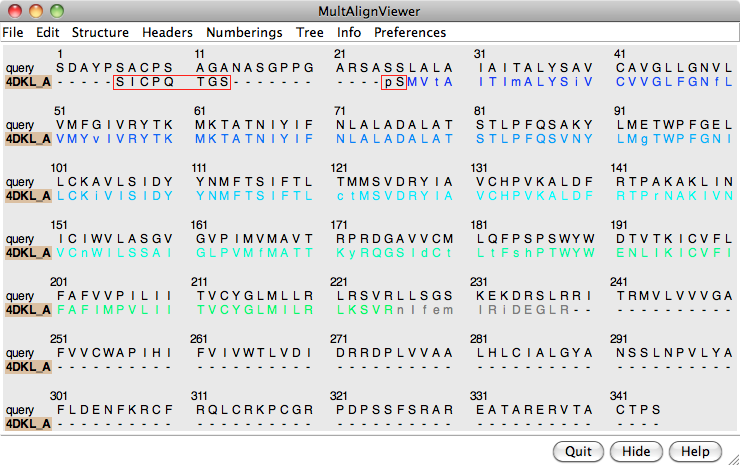The width and height of the screenshot is (740, 466).
Task: Open the Edit menu
Action: 47,32
